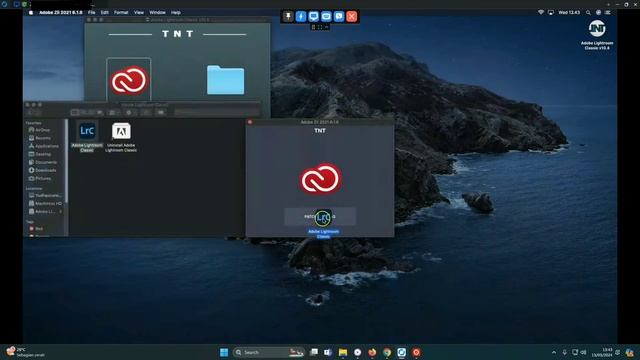Image resolution: width=640 pixels, height=360 pixels.
Task: Click the blue lightning shortcut icon
Action: [x=301, y=16]
